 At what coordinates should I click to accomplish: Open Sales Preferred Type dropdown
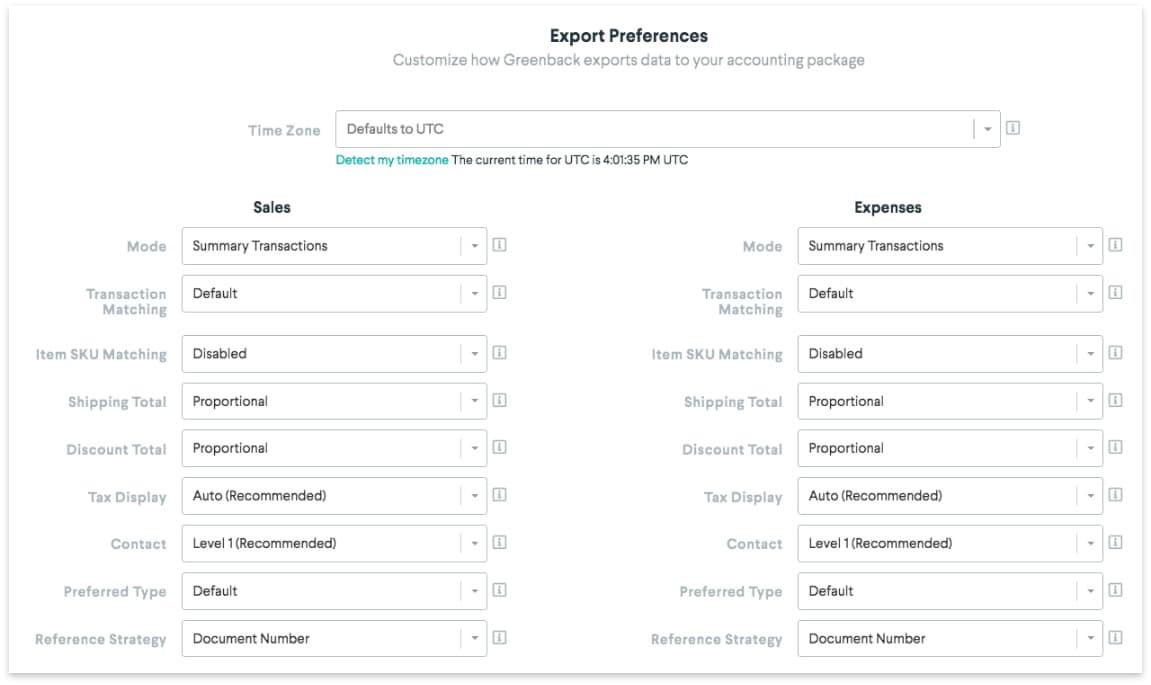pos(334,591)
